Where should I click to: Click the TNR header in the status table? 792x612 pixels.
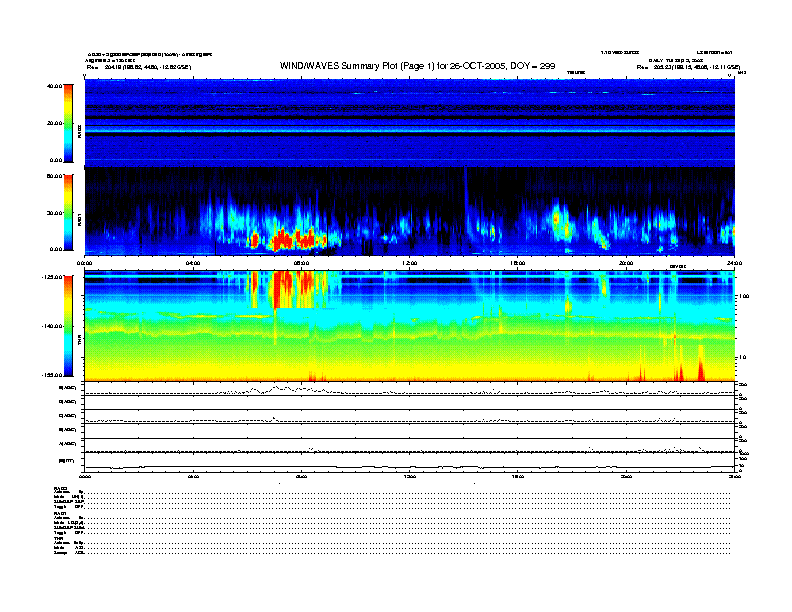coord(58,538)
